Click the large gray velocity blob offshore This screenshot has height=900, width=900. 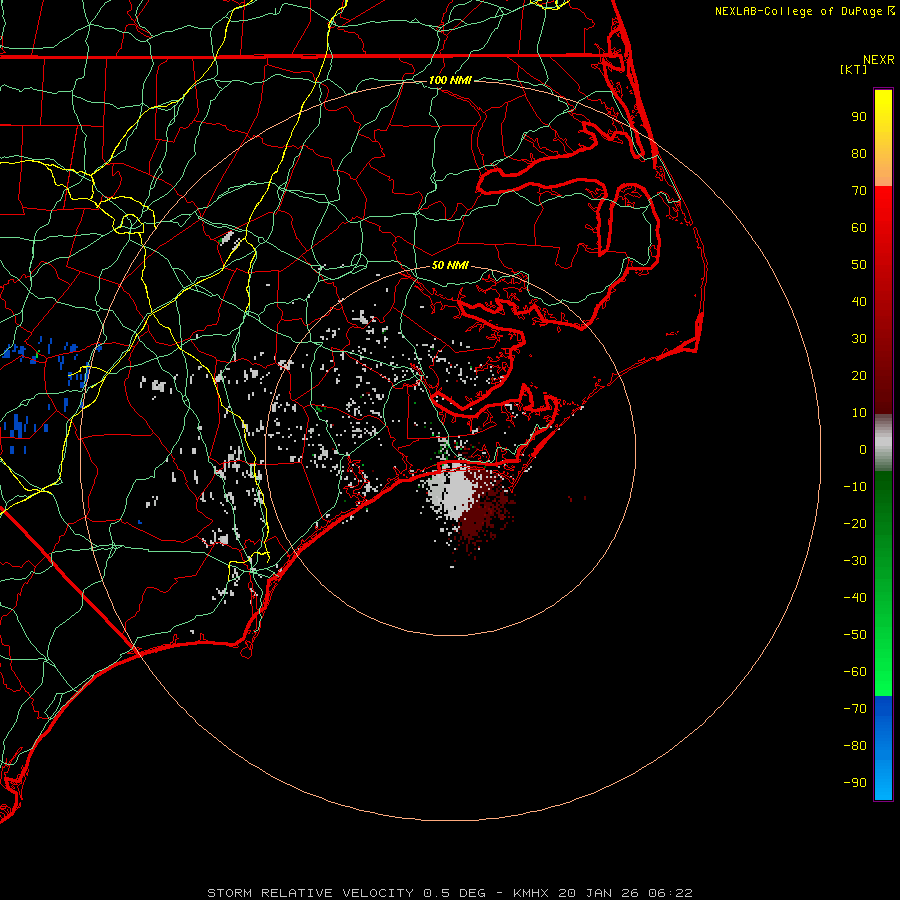coord(453,492)
